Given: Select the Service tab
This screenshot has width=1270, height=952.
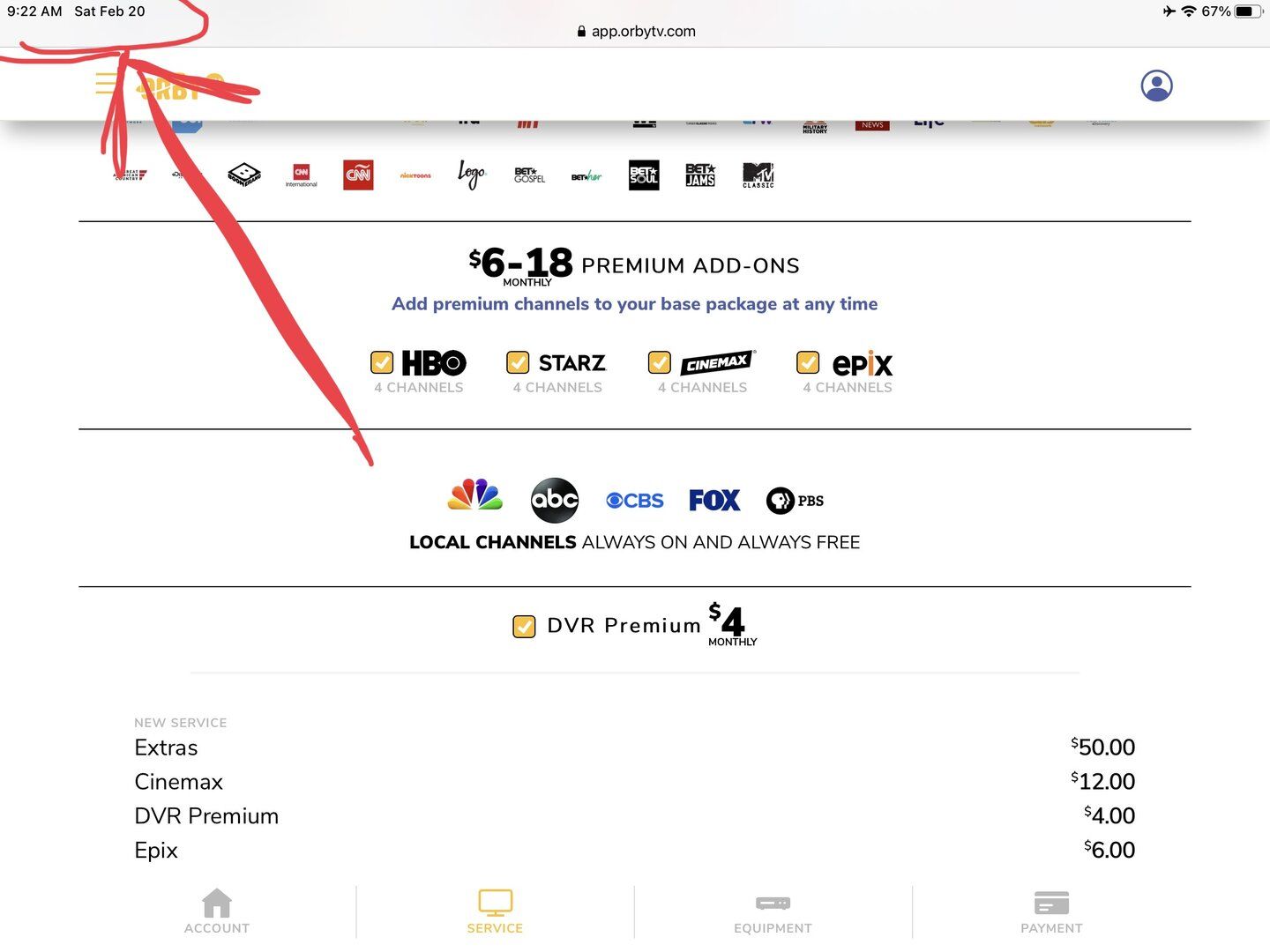Looking at the screenshot, I should coord(495,911).
